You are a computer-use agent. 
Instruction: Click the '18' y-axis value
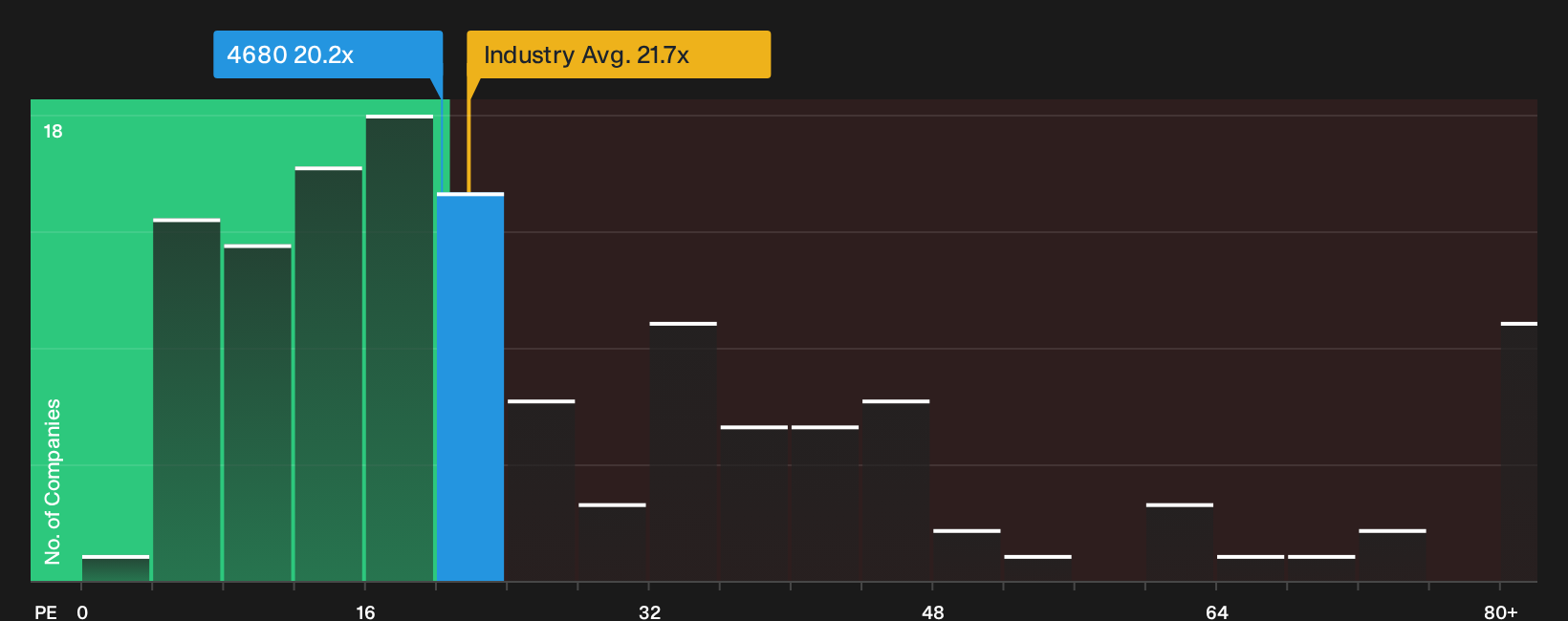click(54, 131)
